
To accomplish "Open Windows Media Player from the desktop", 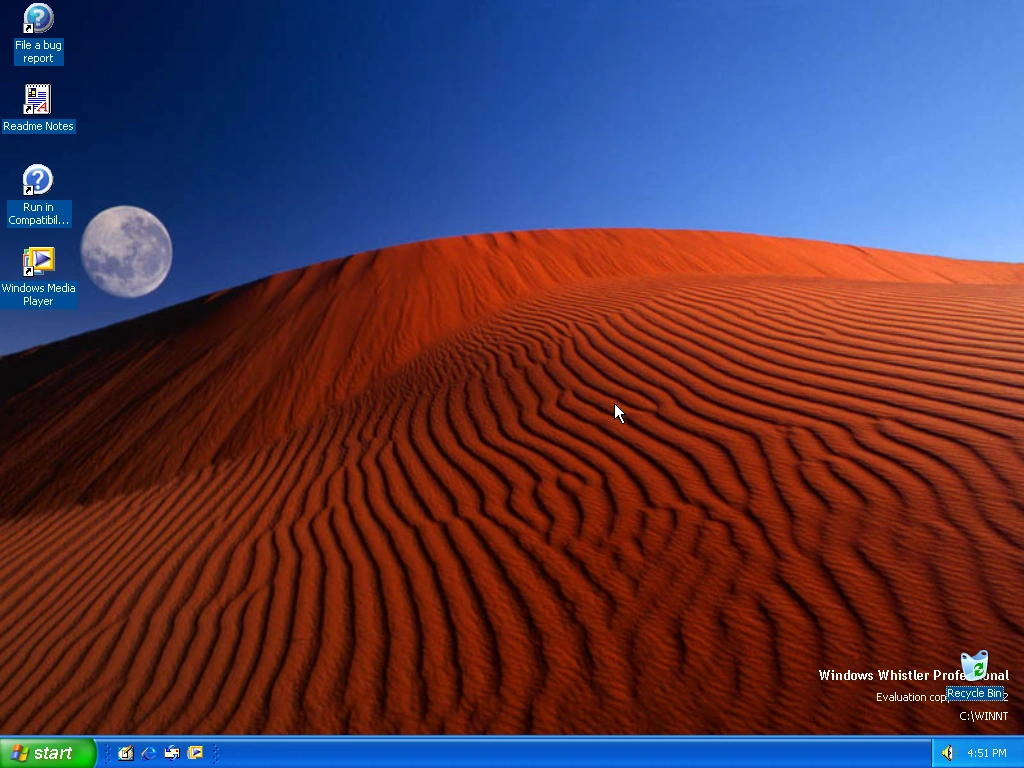I will (37, 262).
